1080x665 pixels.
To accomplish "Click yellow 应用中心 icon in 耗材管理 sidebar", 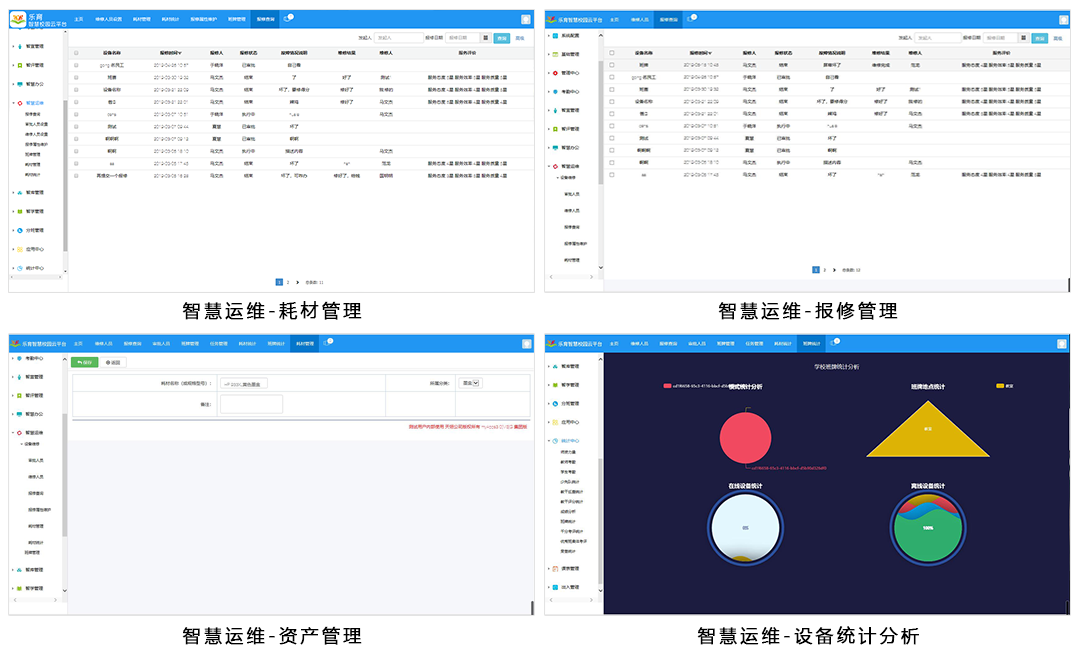I will pos(20,249).
